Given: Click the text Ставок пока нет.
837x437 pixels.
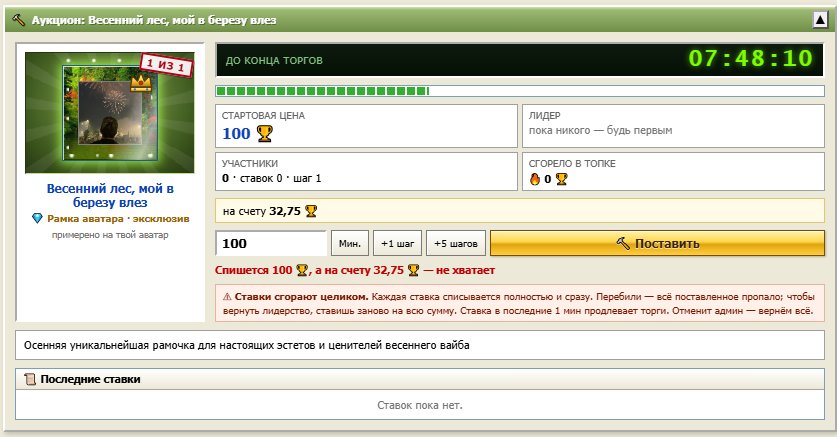Looking at the screenshot, I should click(x=420, y=405).
